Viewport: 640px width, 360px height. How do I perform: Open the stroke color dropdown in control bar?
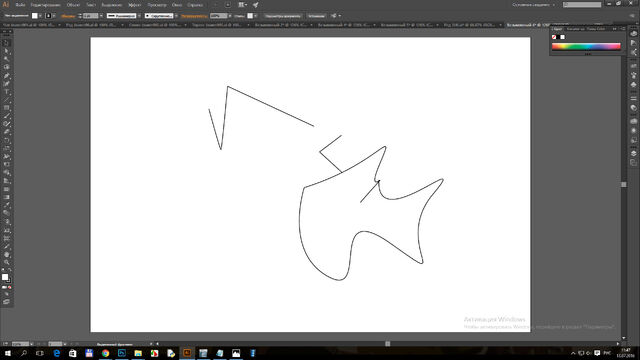pyautogui.click(x=54, y=16)
